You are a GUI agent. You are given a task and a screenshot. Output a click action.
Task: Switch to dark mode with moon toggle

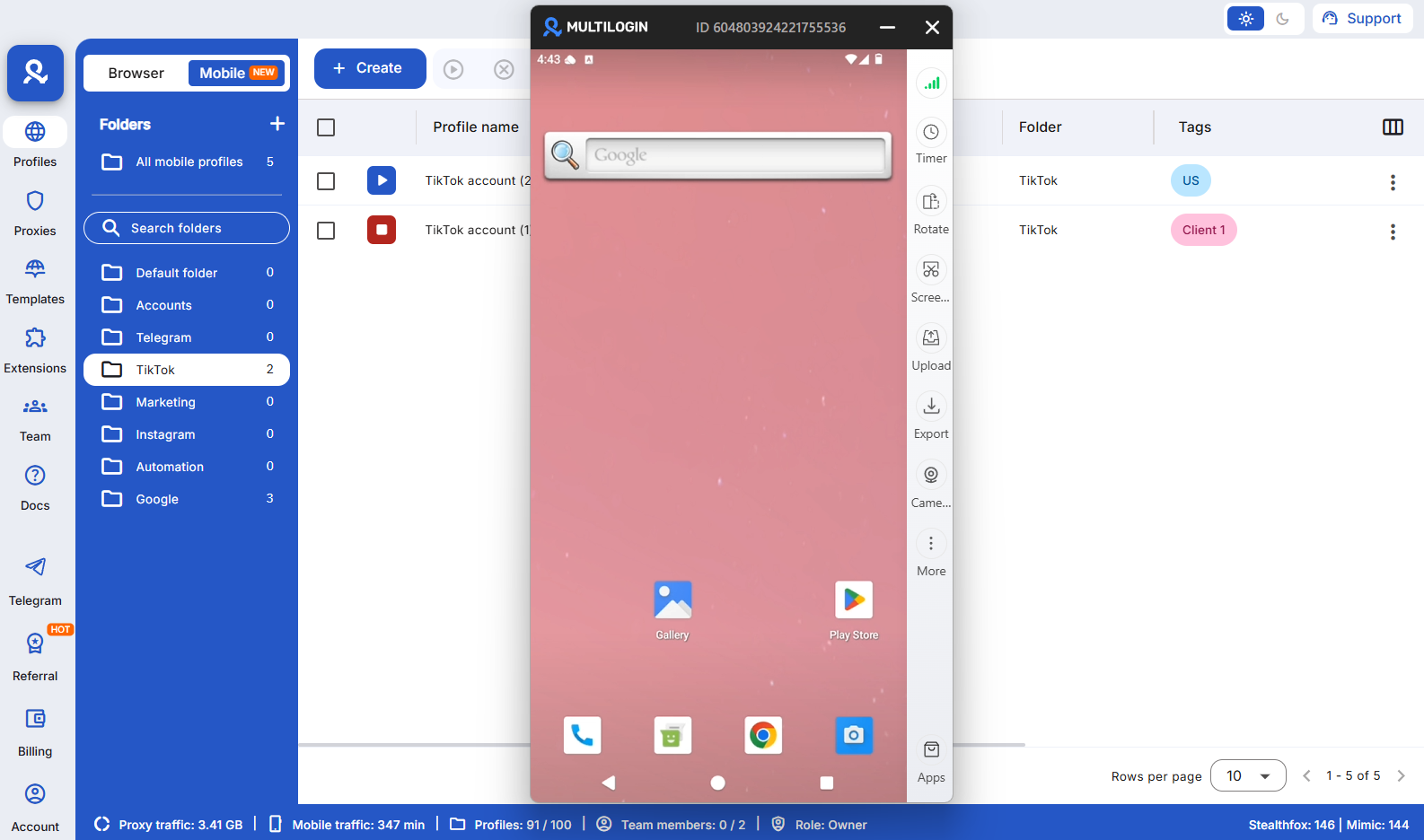point(1283,19)
